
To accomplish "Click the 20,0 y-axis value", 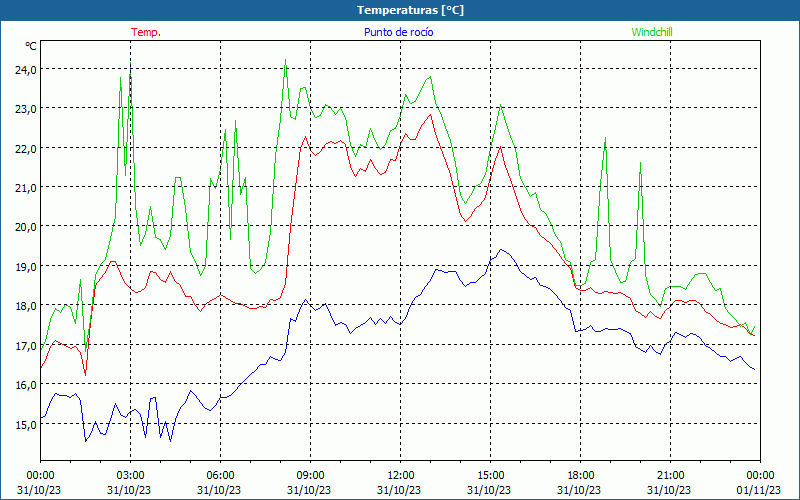I will (26, 227).
